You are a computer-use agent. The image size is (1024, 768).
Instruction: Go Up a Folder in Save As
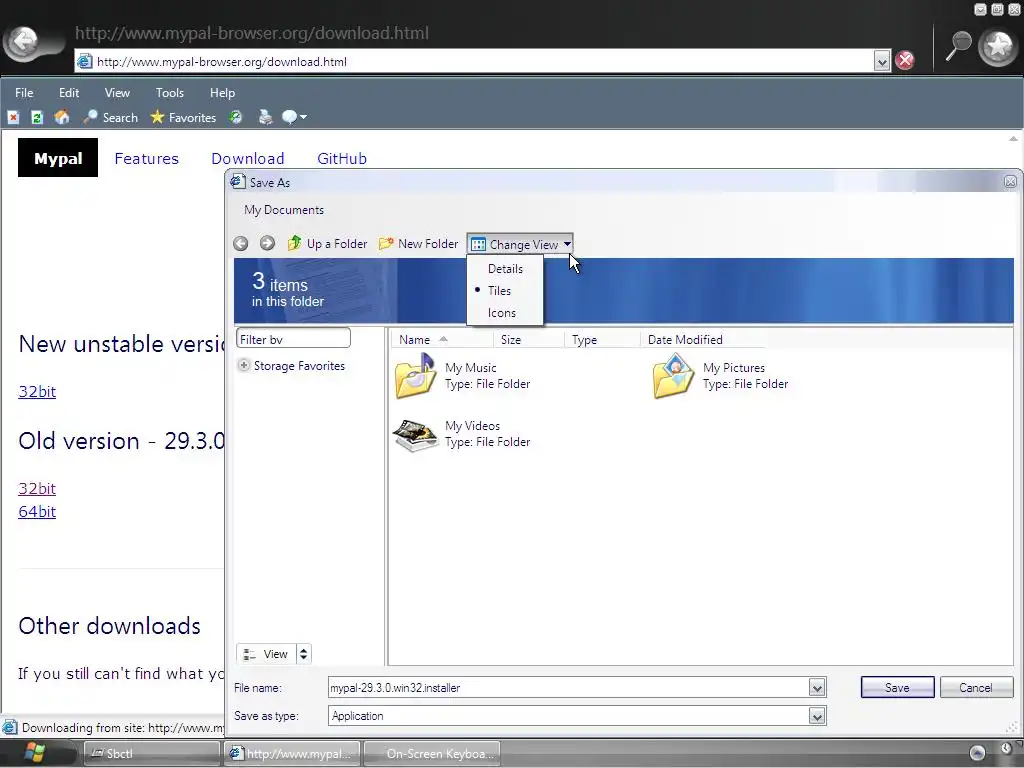click(x=327, y=244)
